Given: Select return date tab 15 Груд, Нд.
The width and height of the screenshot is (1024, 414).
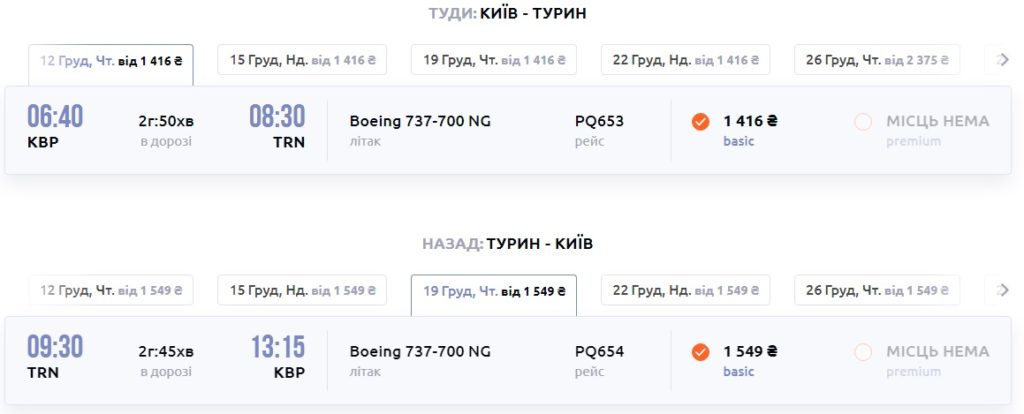Looking at the screenshot, I should [x=301, y=290].
